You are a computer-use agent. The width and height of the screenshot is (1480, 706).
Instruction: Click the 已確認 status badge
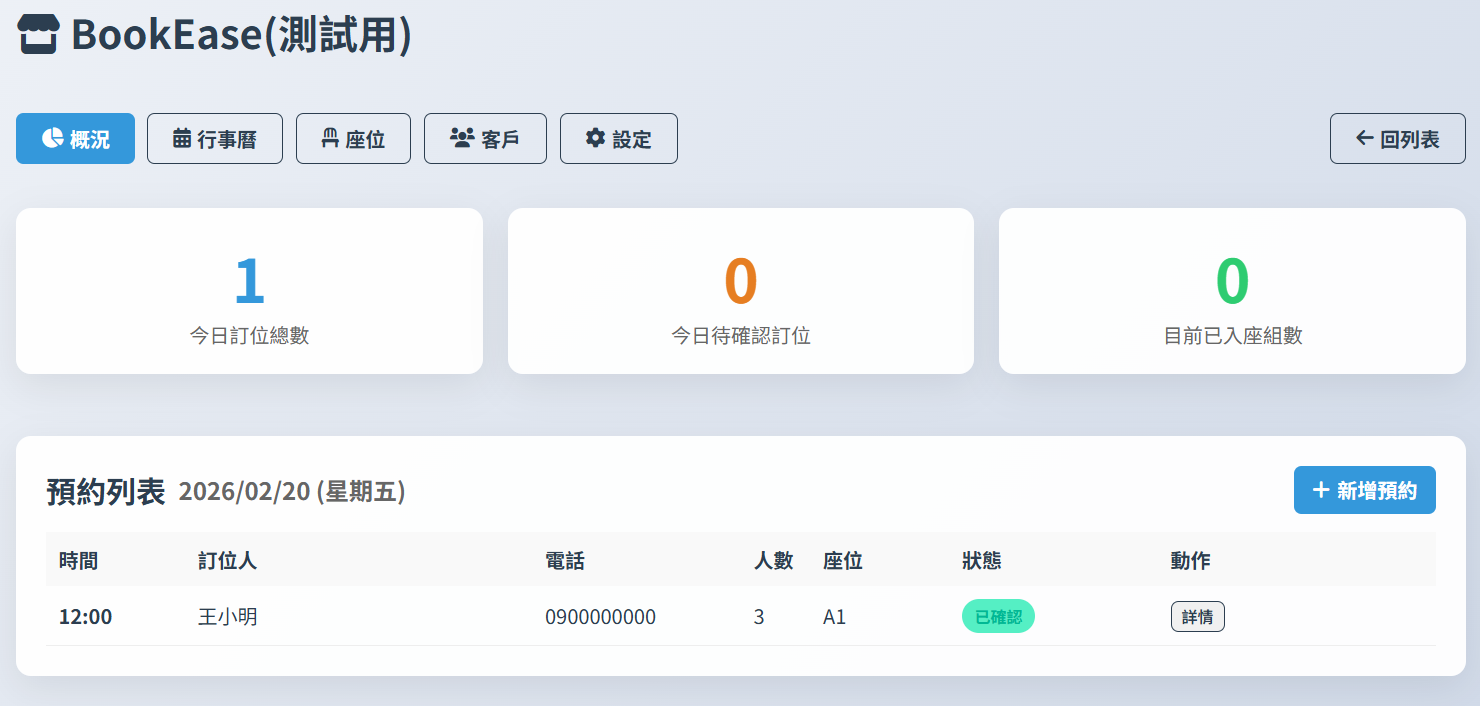(x=998, y=616)
